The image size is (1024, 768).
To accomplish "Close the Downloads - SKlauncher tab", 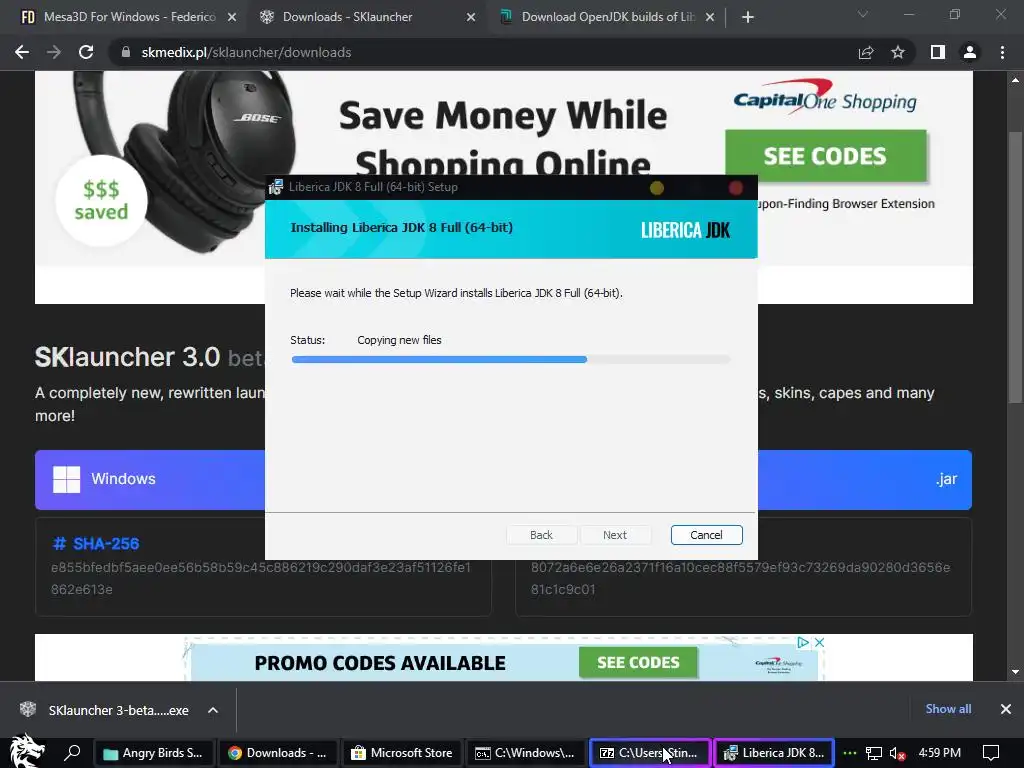I will click(471, 18).
